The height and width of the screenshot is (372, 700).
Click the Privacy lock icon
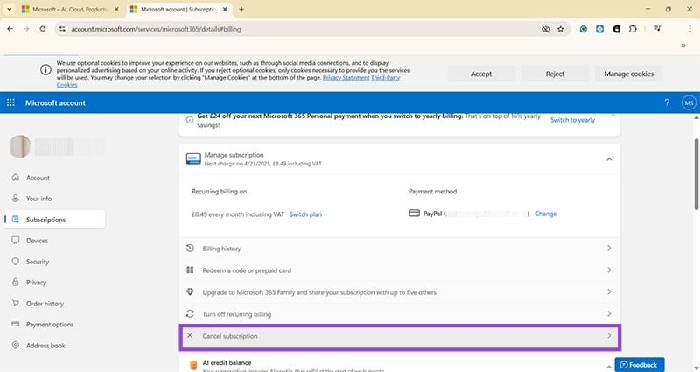pyautogui.click(x=15, y=282)
